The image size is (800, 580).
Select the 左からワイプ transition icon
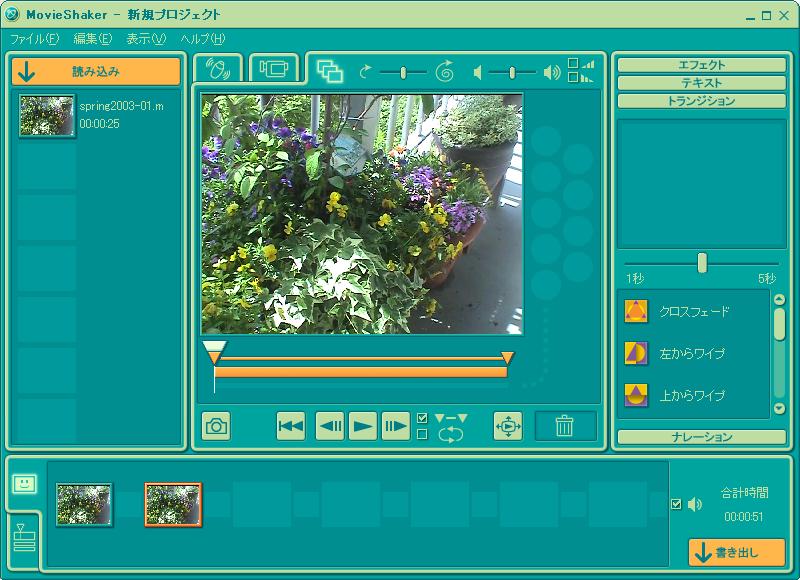coord(636,353)
